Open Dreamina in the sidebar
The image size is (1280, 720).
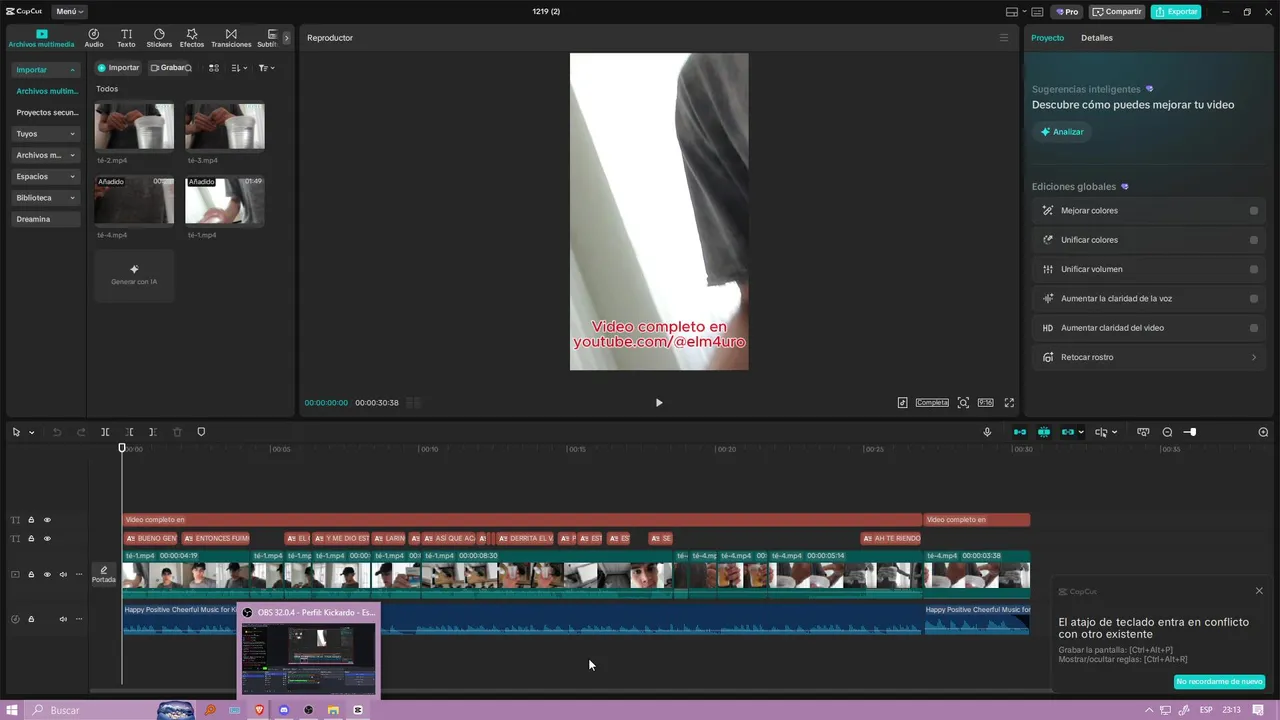point(46,219)
